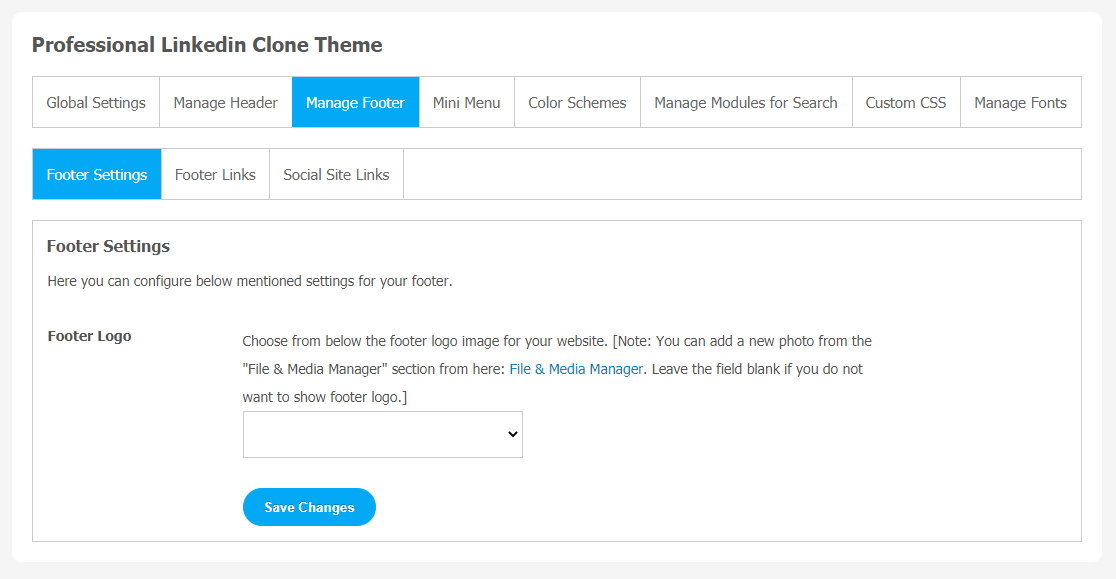This screenshot has width=1116, height=579.
Task: Click the Save Changes button
Action: [x=309, y=507]
